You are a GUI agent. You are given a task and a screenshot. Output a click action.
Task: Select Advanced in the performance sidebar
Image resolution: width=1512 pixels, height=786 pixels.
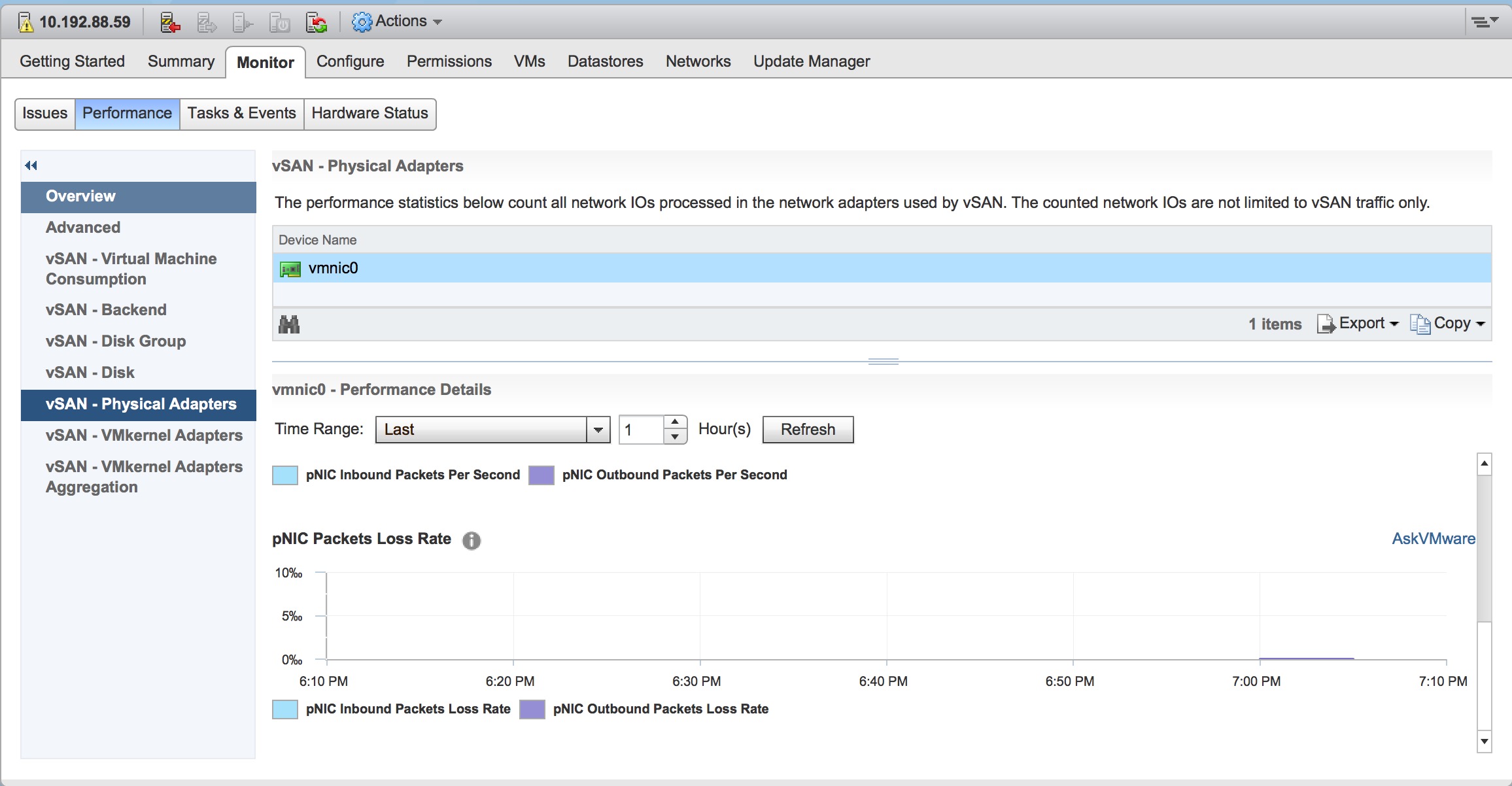pos(139,228)
